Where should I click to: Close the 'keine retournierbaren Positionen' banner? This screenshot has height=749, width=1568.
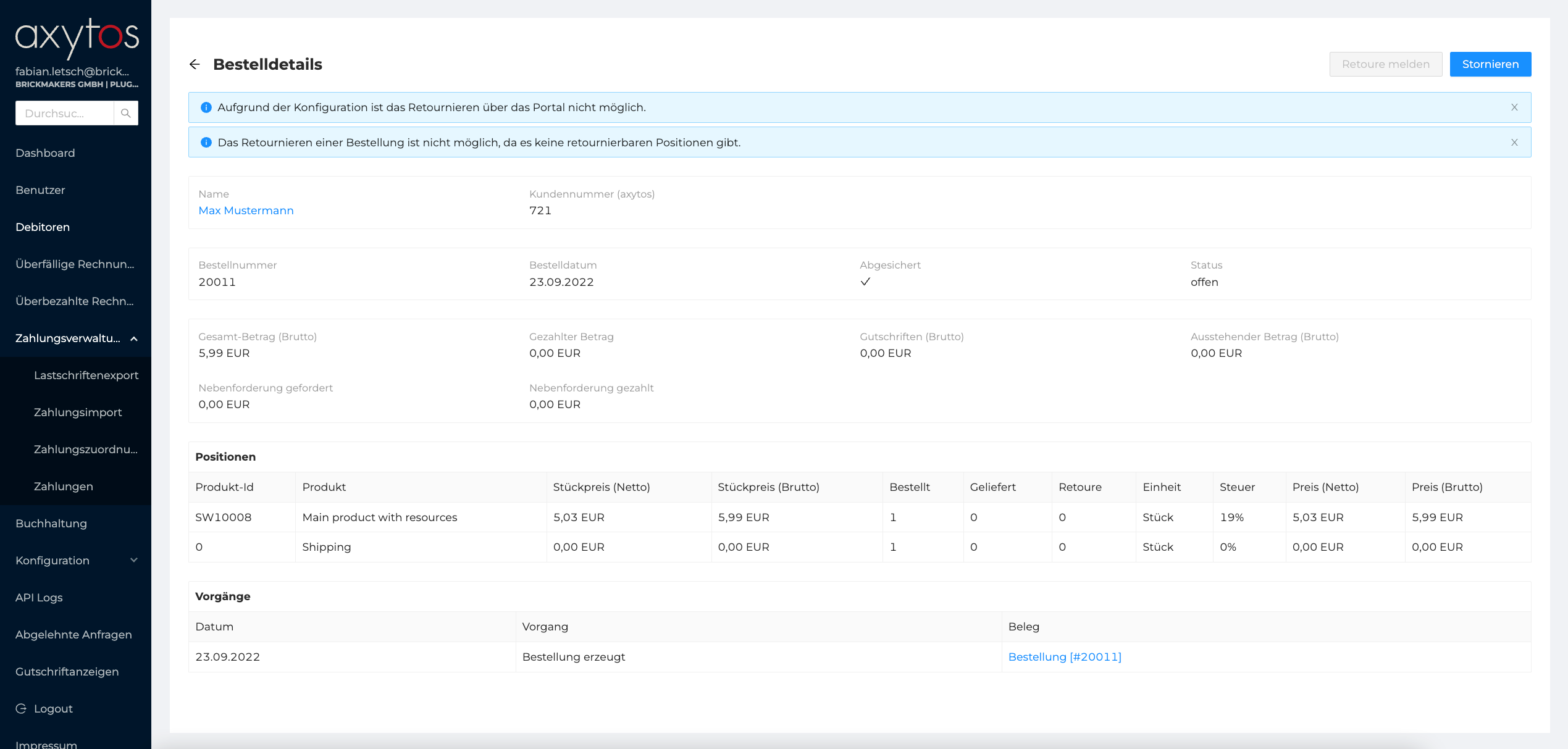(1514, 143)
